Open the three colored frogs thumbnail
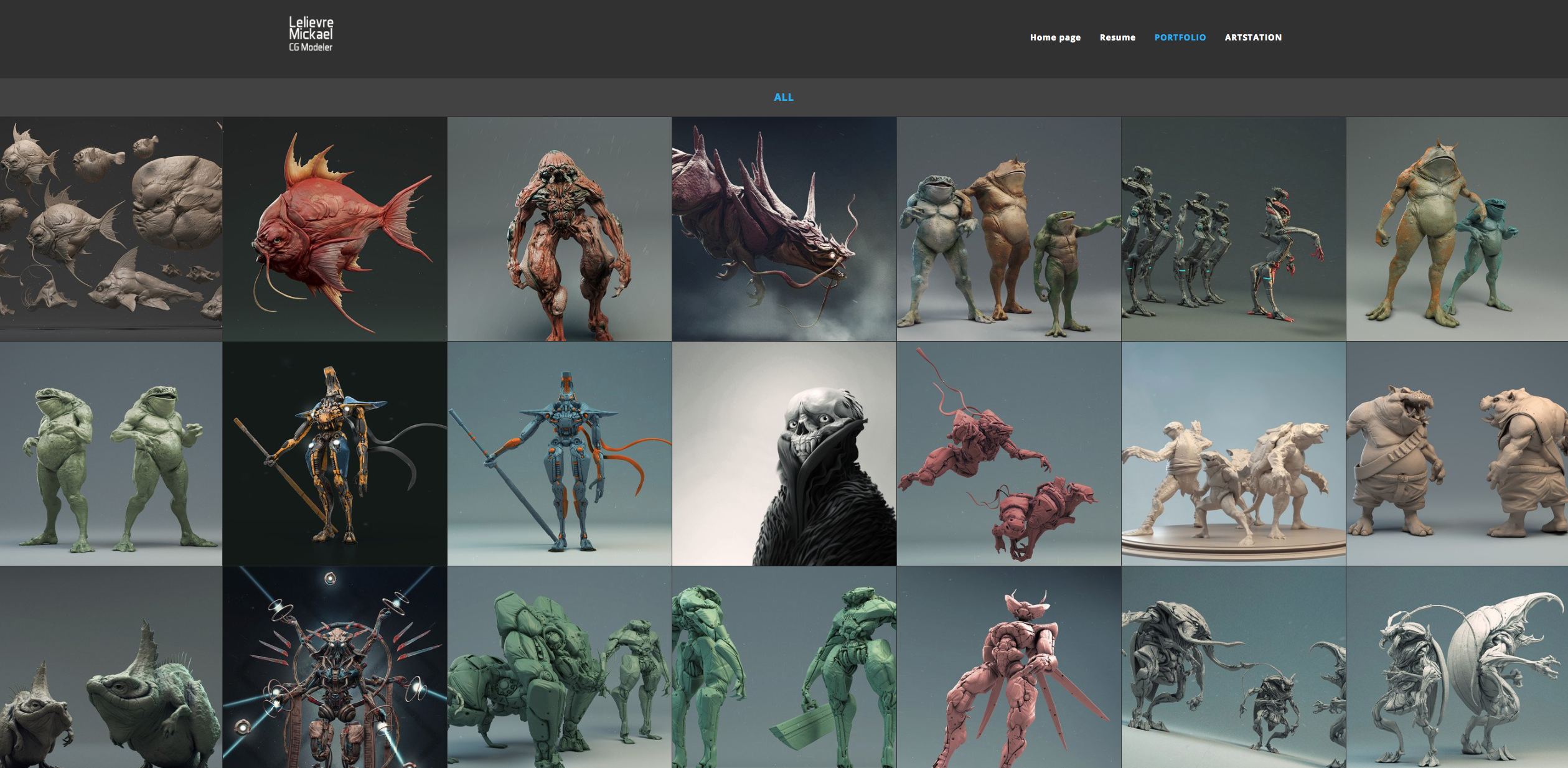This screenshot has height=768, width=1568. click(x=1008, y=229)
